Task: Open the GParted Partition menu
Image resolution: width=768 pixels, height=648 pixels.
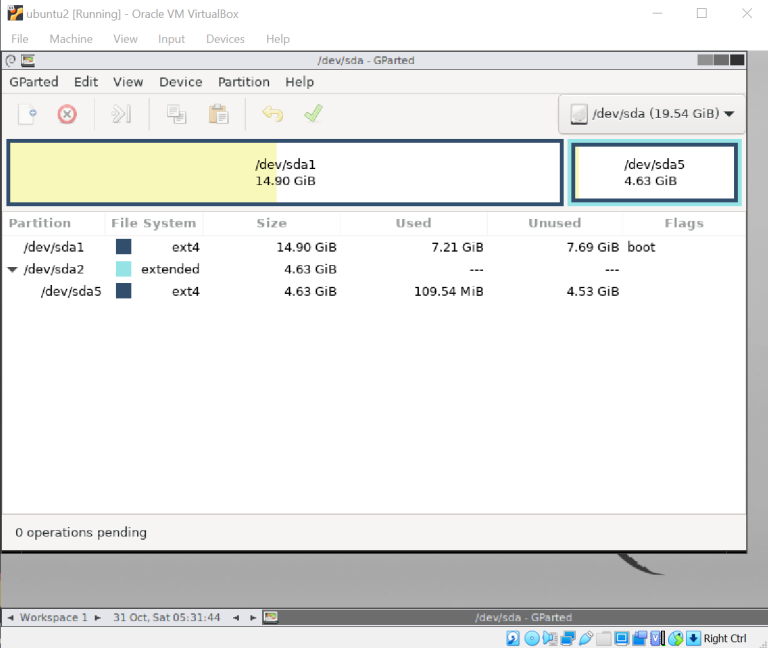Action: (243, 82)
